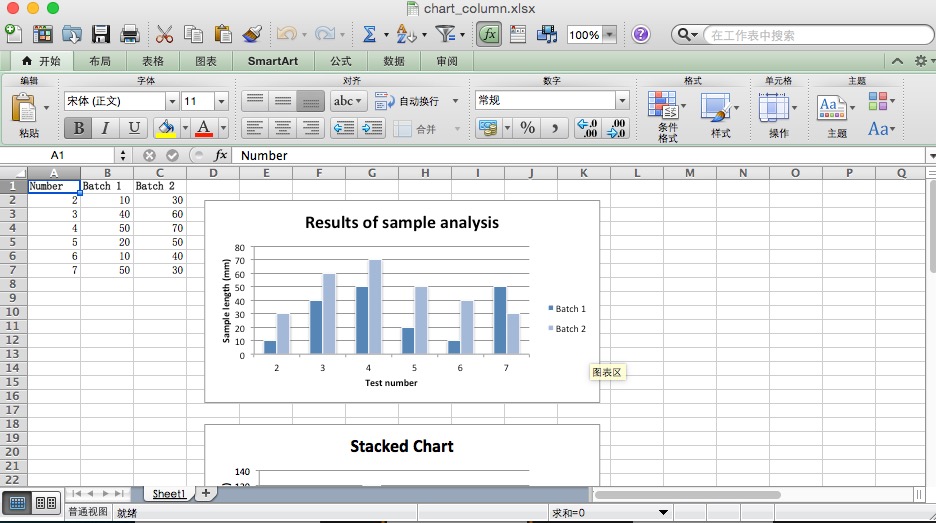Click the Print icon in toolbar
Viewport: 936px width, 523px height.
pos(130,35)
